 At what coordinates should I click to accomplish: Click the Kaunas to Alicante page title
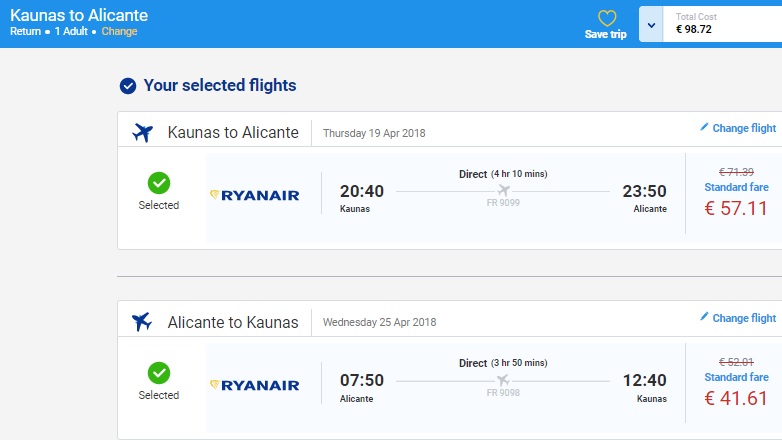79,15
